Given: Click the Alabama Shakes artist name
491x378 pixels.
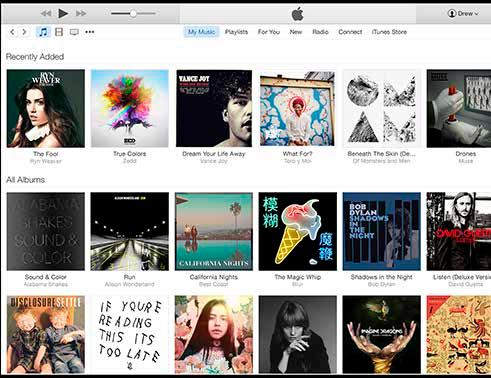Looking at the screenshot, I should [46, 284].
